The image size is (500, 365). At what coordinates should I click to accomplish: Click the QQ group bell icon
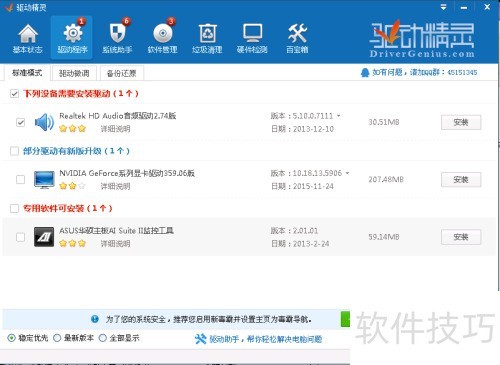point(365,72)
